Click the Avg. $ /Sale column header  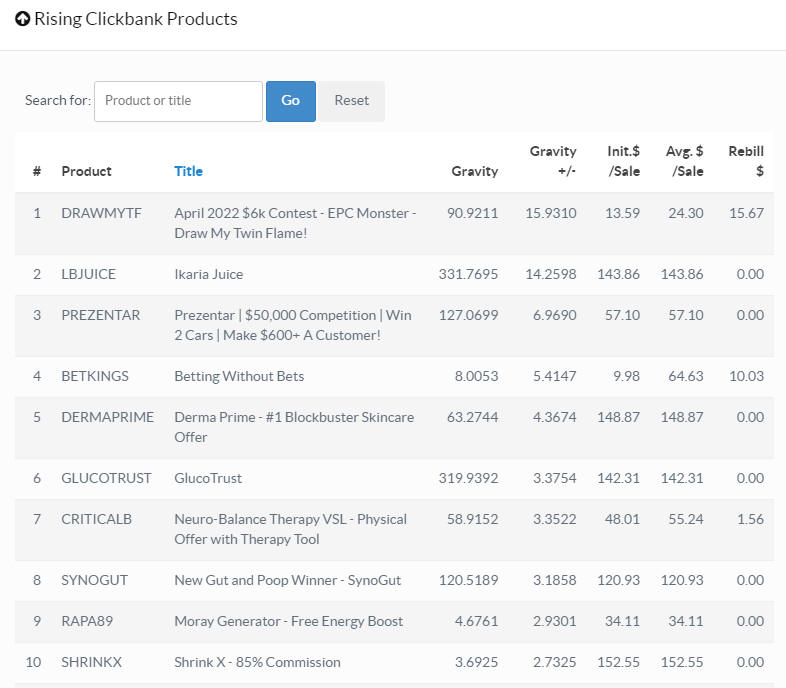(x=685, y=161)
